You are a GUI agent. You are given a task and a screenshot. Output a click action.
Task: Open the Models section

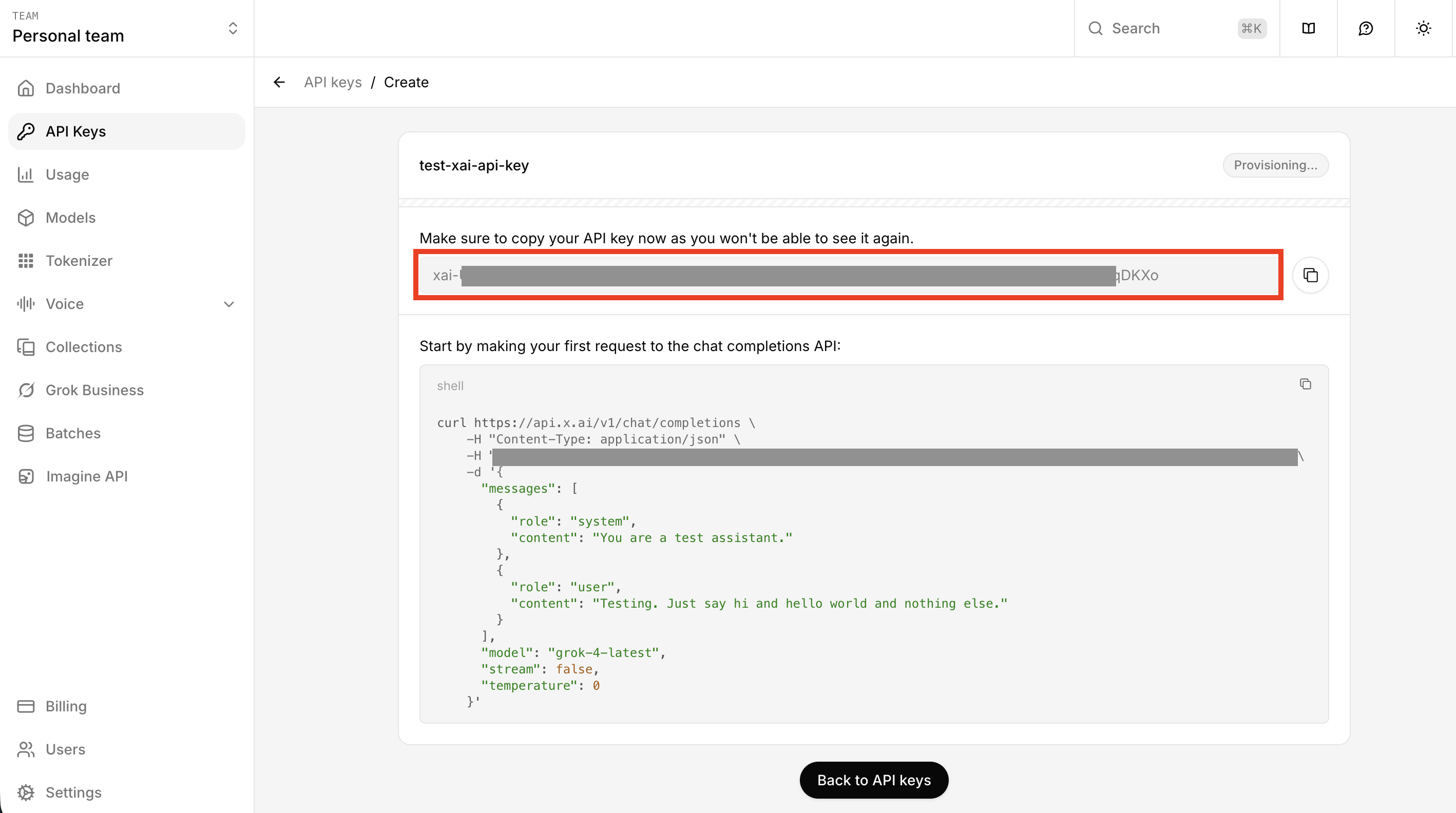70,218
